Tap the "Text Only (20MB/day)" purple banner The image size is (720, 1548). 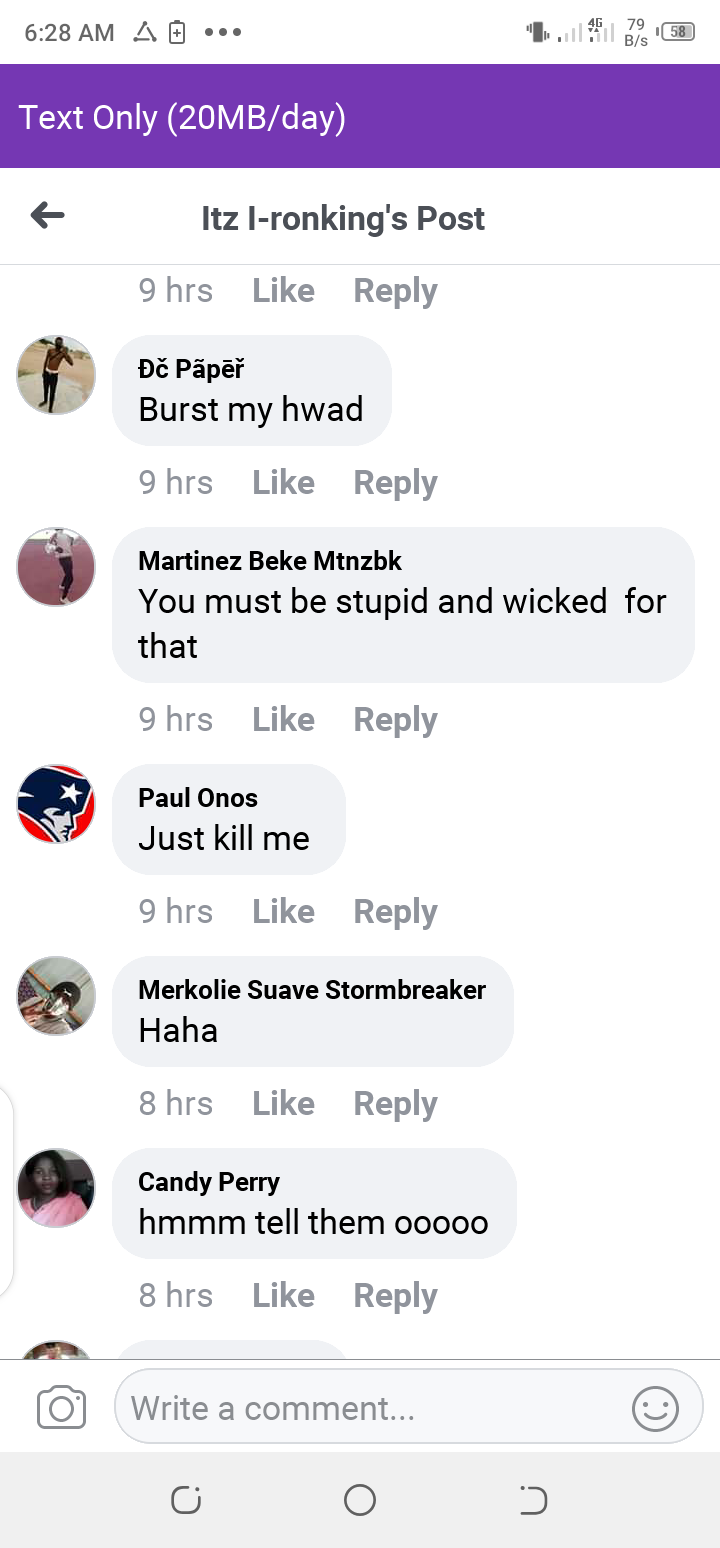(360, 116)
